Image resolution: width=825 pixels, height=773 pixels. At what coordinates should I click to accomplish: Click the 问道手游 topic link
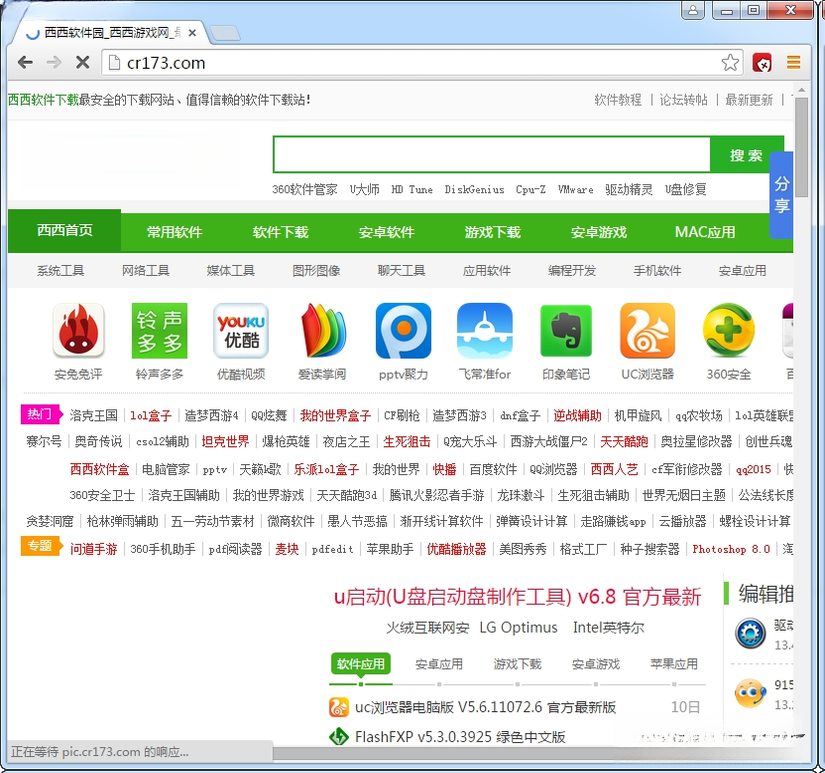[94, 549]
